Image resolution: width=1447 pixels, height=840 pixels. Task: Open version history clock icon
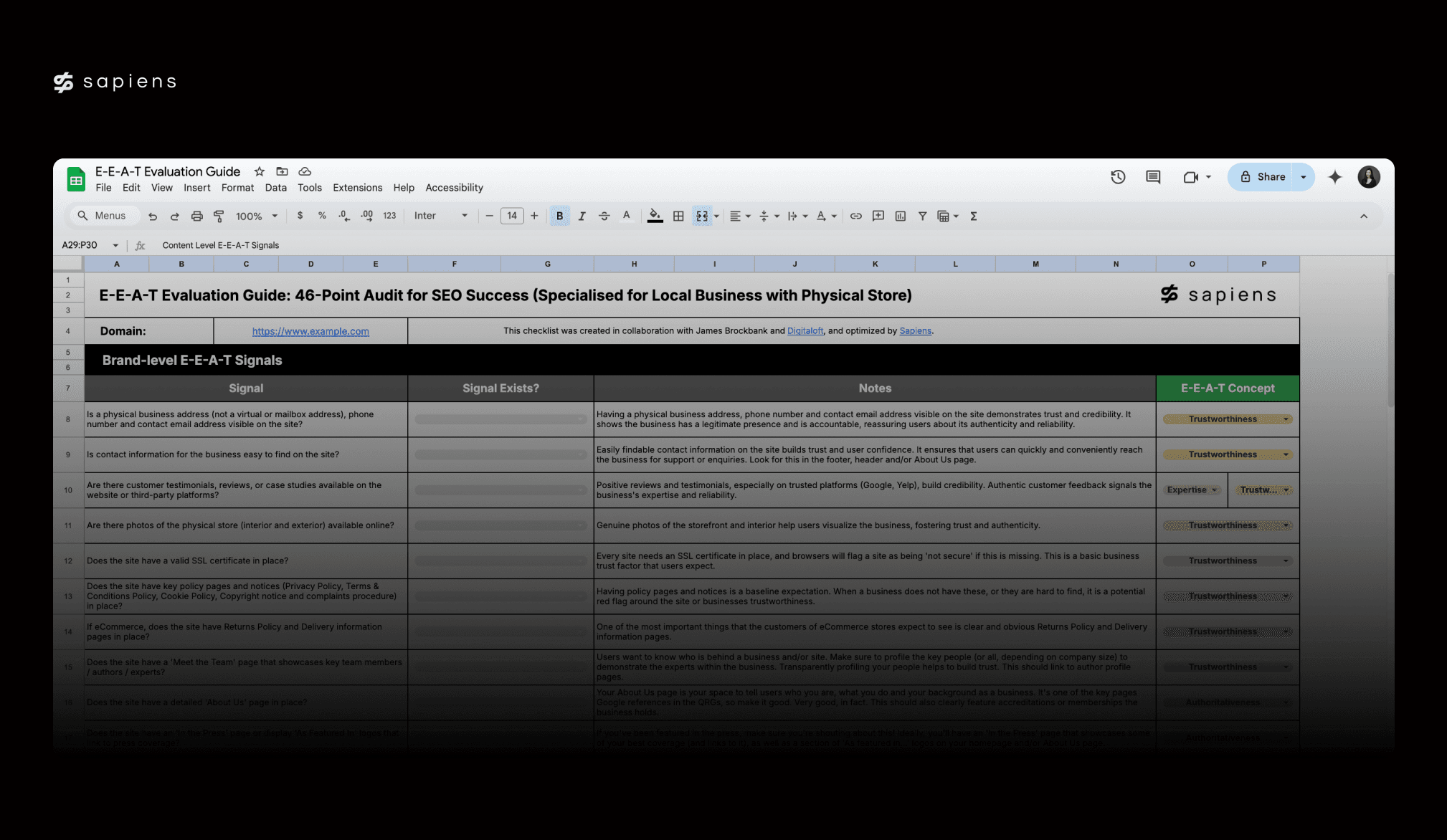1118,177
